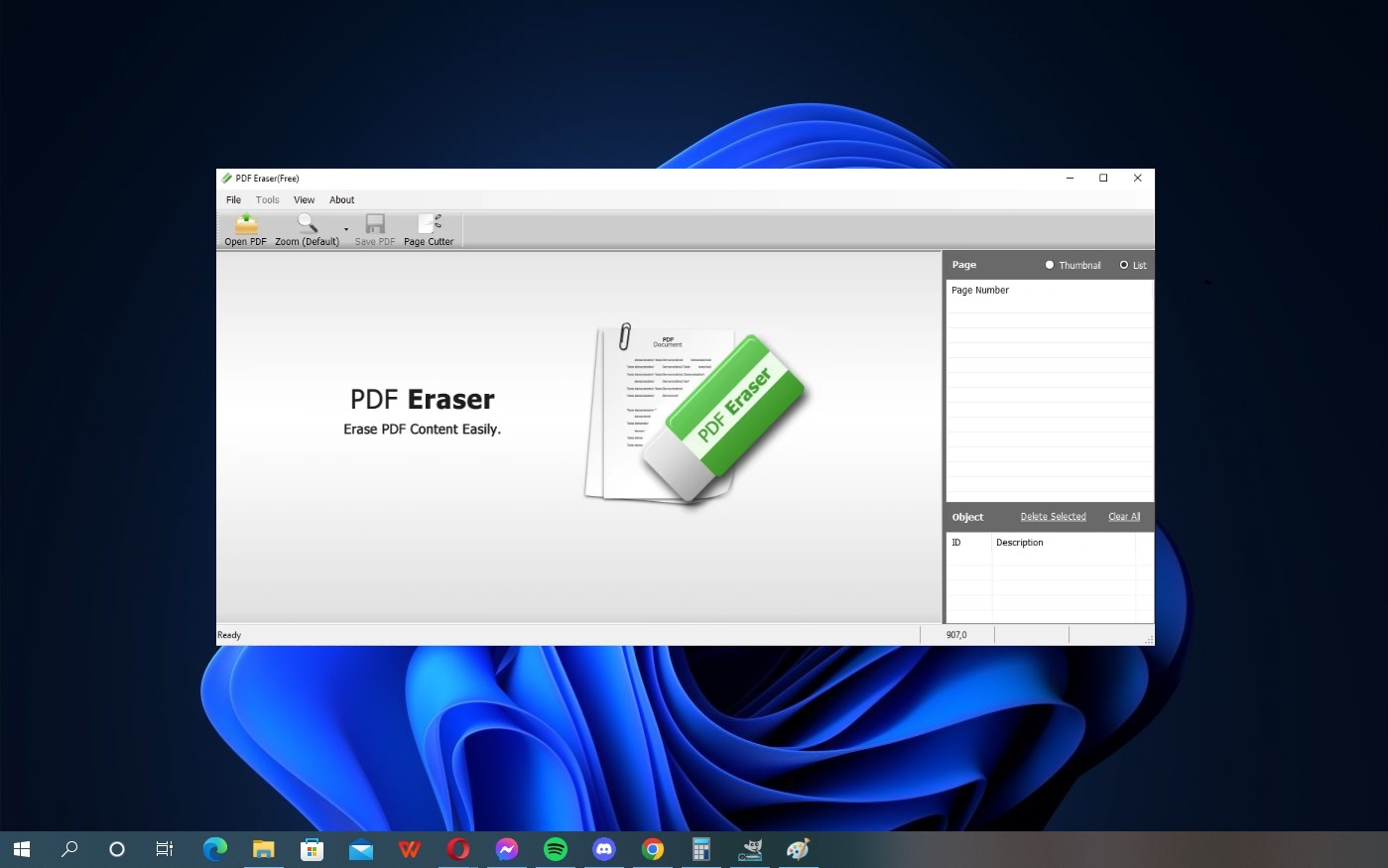The image size is (1388, 868).
Task: Open the Calculator app in taskbar
Action: 701,849
